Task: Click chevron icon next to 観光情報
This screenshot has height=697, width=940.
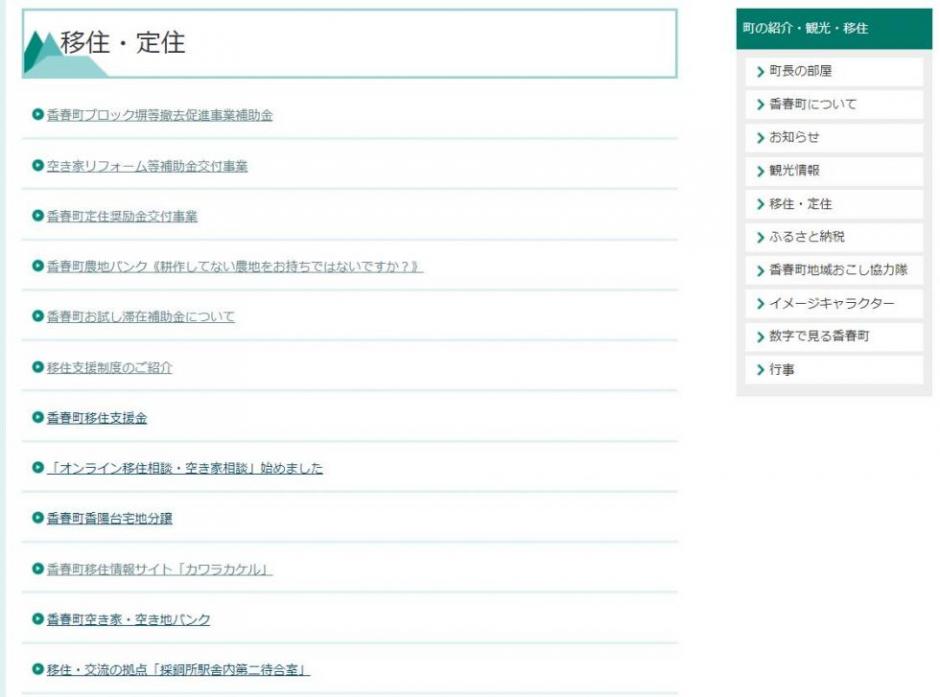Action: [x=760, y=171]
